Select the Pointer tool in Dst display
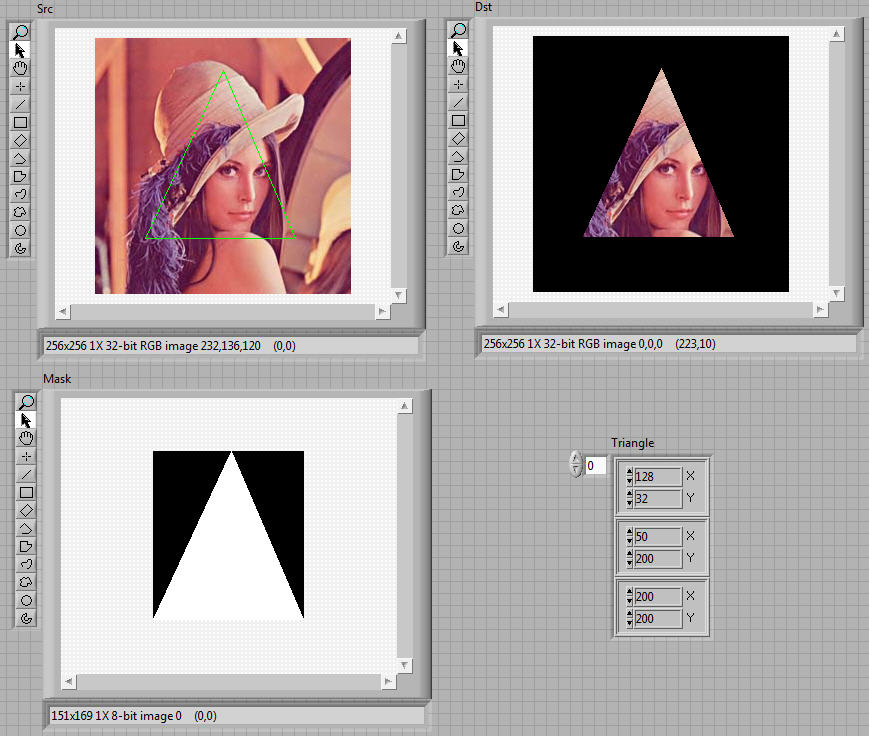Screen dimensions: 869x736 (458, 48)
